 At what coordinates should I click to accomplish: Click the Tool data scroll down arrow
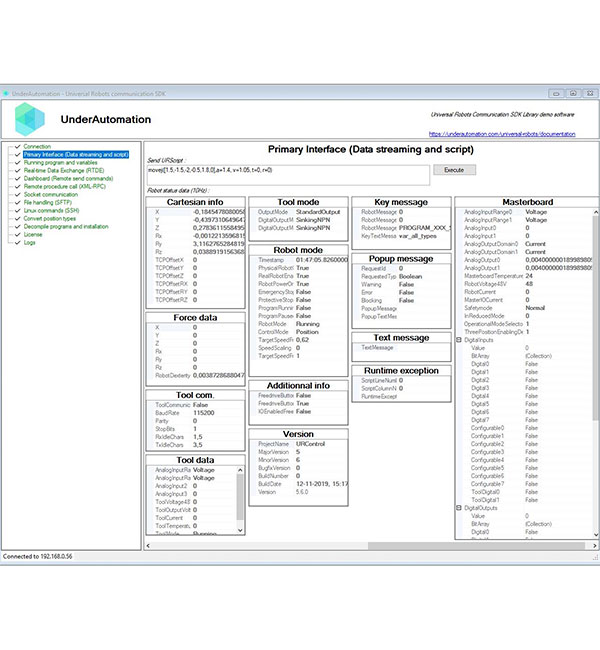pos(240,530)
